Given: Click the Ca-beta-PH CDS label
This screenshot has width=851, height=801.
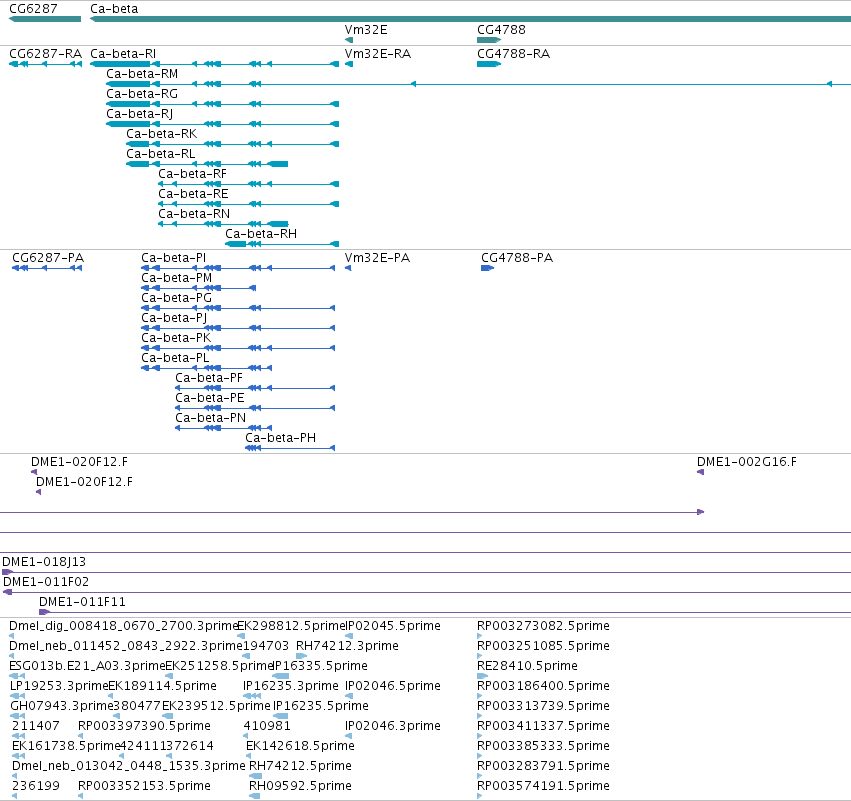Looking at the screenshot, I should [281, 437].
